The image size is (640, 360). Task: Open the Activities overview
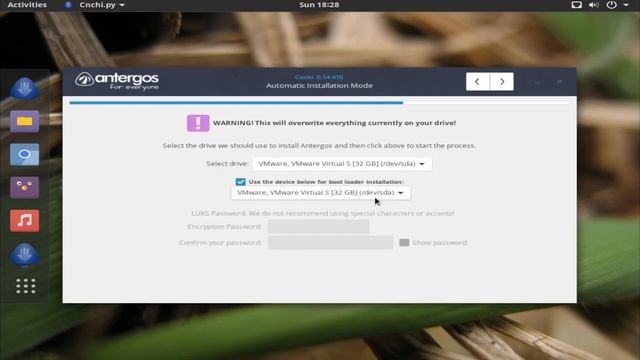click(27, 5)
